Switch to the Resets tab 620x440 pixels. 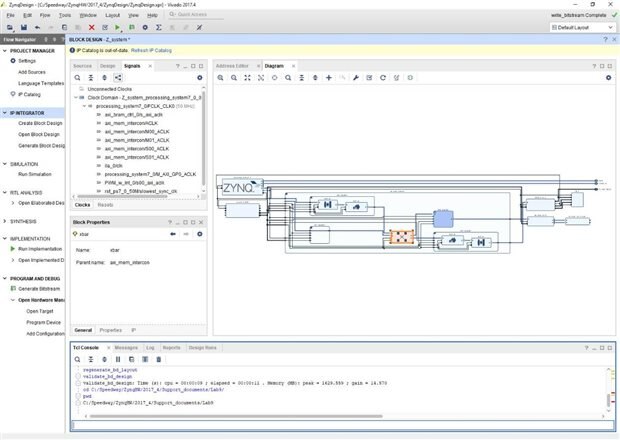tap(105, 204)
